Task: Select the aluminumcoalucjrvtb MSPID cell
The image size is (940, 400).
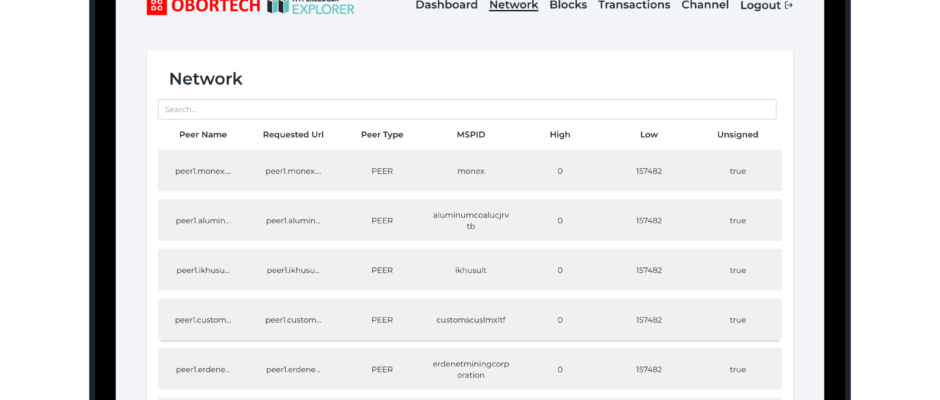Action: (x=471, y=220)
